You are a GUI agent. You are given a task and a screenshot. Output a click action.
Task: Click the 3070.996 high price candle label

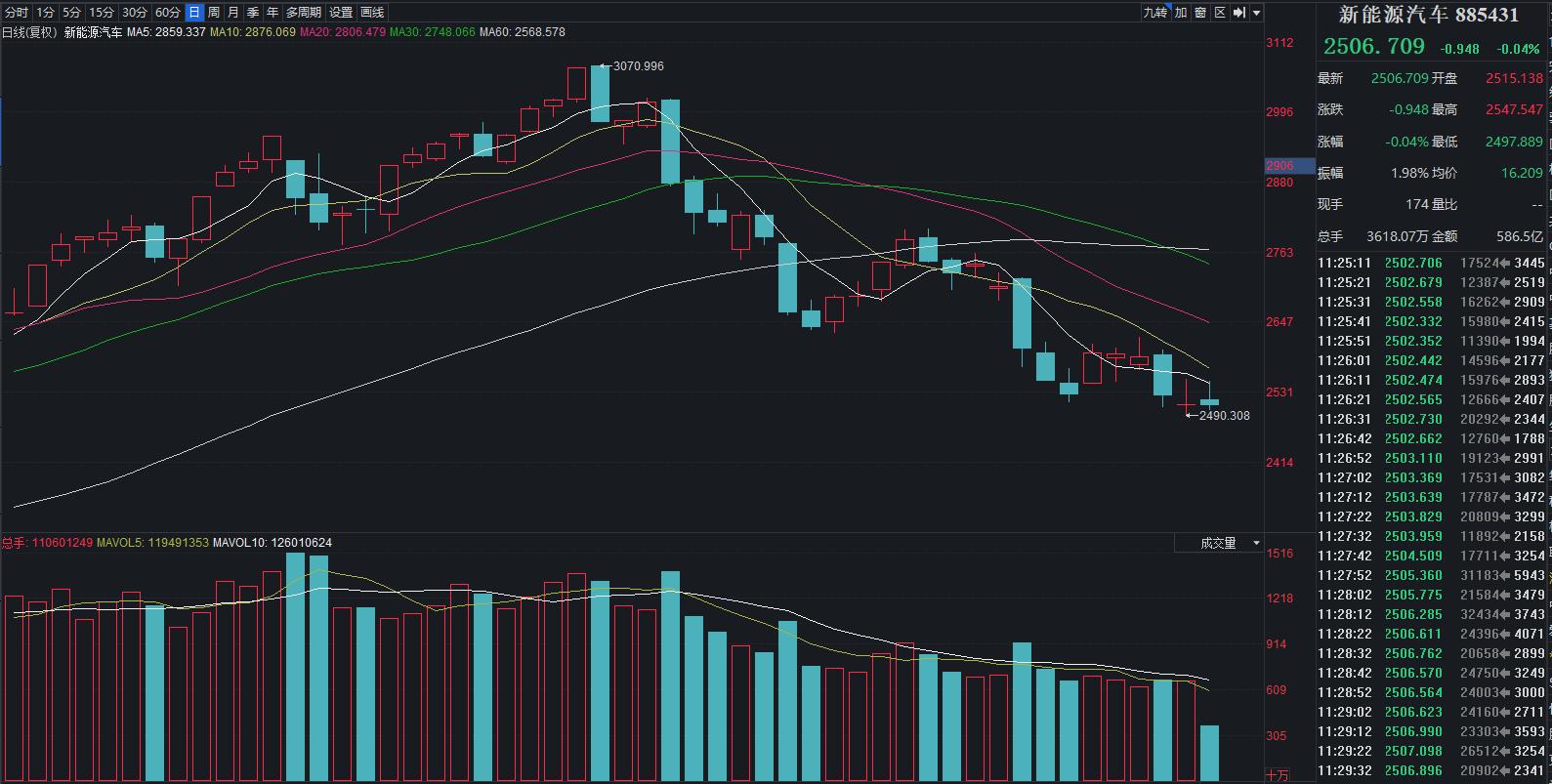click(x=638, y=66)
